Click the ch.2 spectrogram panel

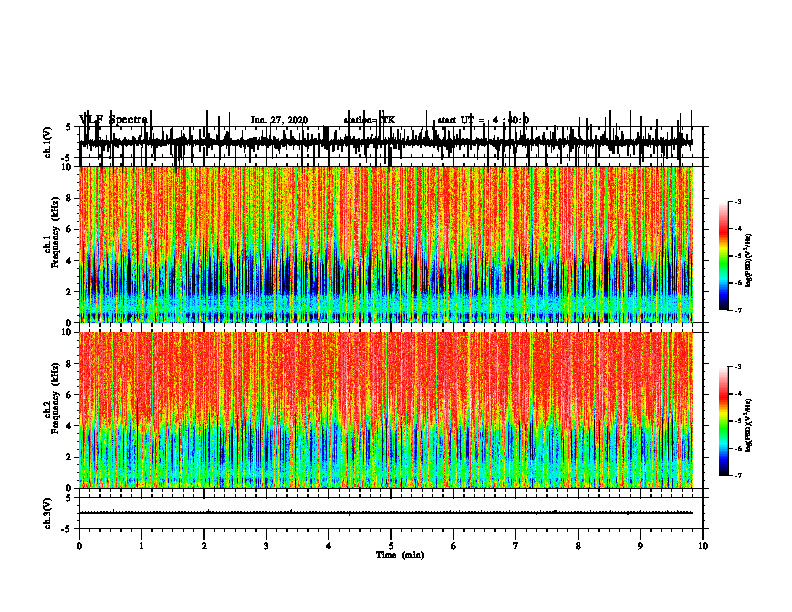click(386, 410)
